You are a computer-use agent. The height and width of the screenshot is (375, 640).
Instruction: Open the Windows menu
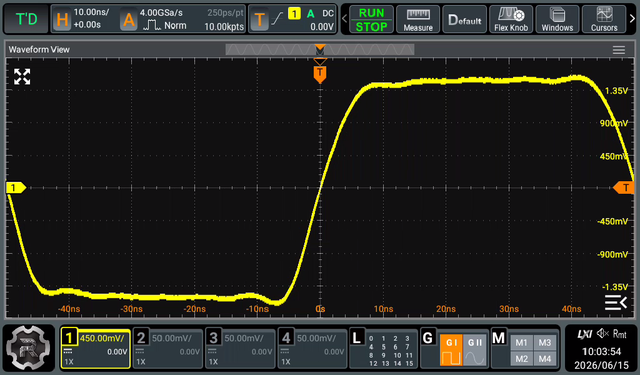tap(557, 19)
